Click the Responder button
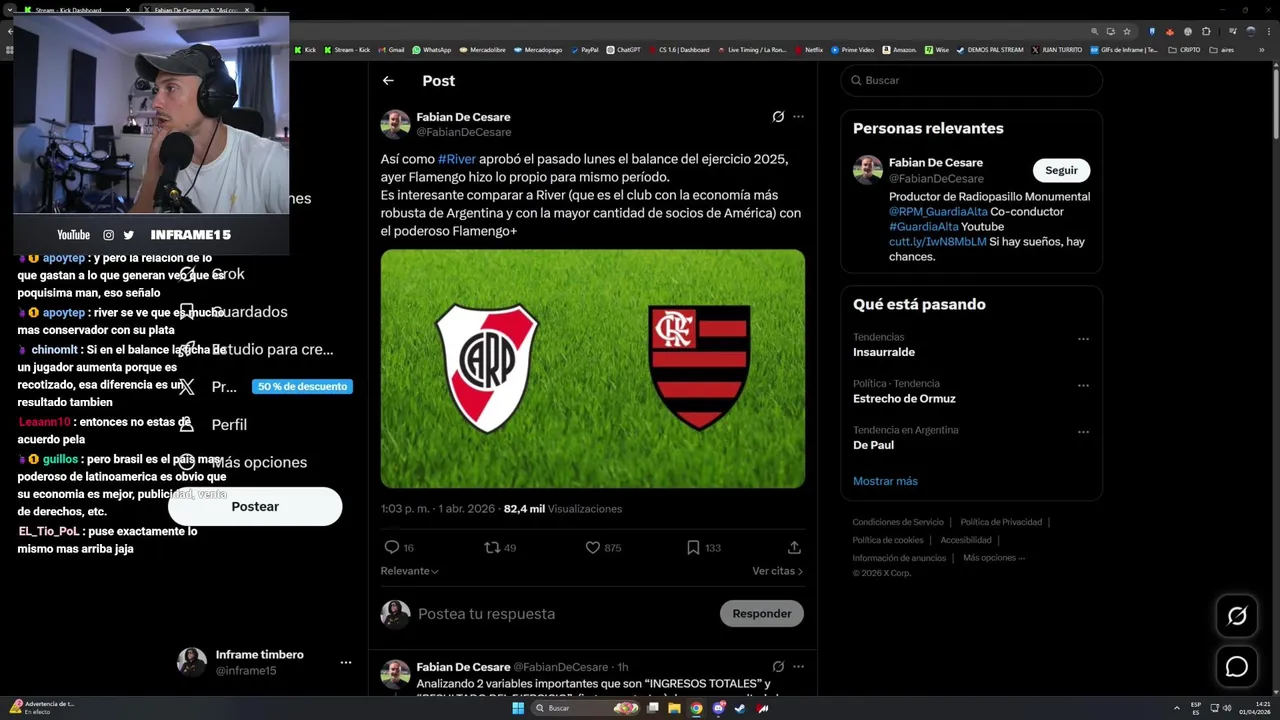Screen dimensions: 1280x720 click(x=762, y=614)
